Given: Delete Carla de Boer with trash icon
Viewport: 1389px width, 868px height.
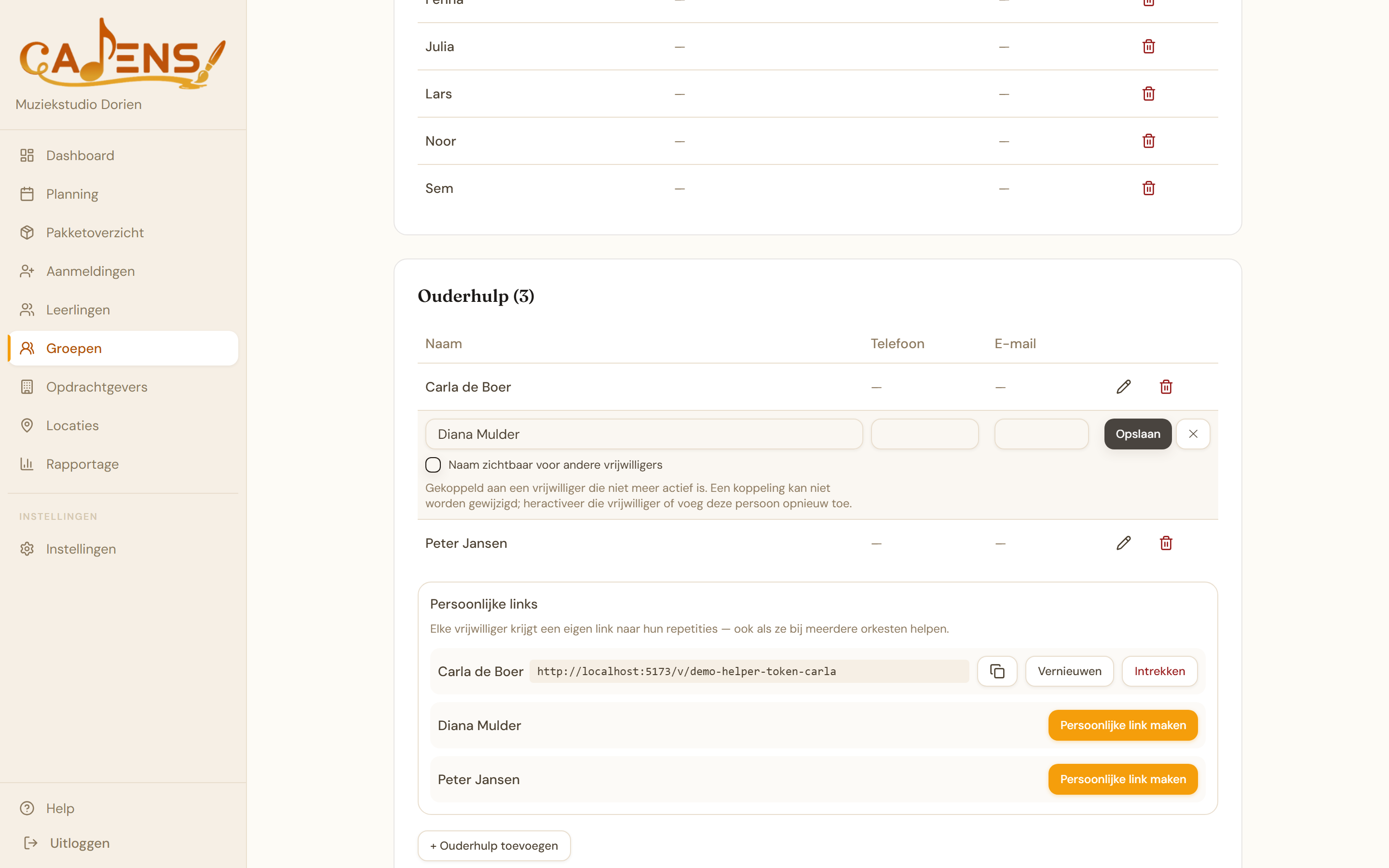Looking at the screenshot, I should point(1166,387).
